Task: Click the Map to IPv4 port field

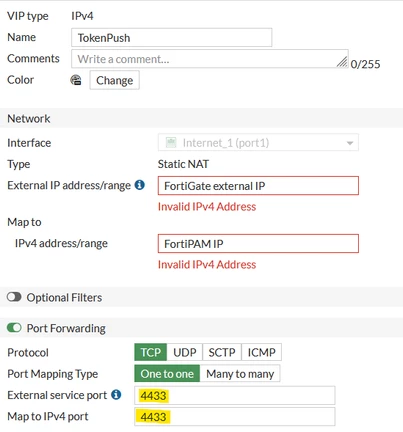Action: (235, 416)
